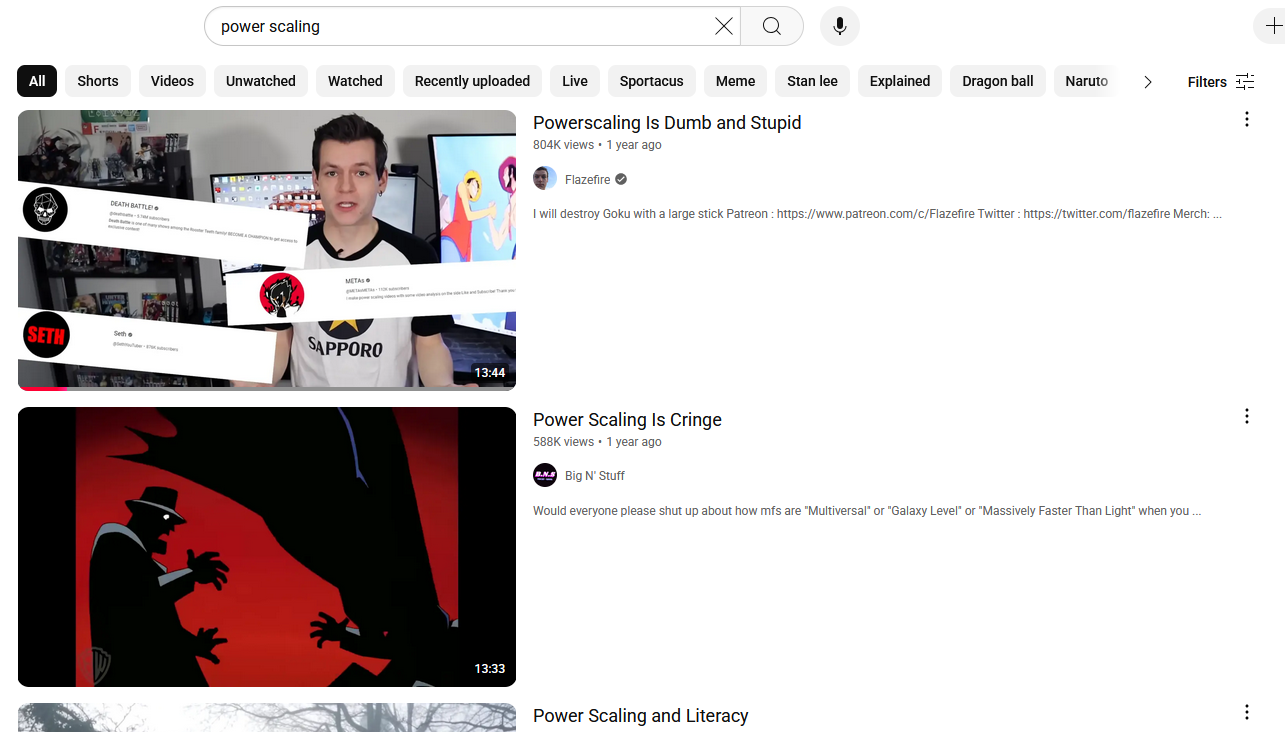Select the Videos filter chip

(x=172, y=81)
